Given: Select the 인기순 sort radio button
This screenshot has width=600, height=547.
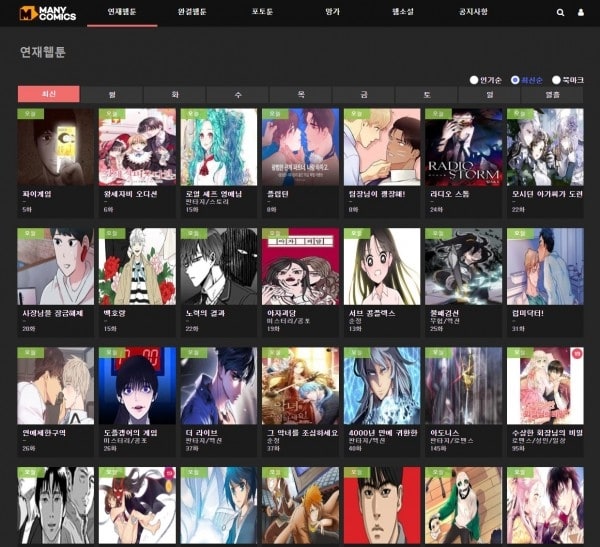Looking at the screenshot, I should pos(474,80).
